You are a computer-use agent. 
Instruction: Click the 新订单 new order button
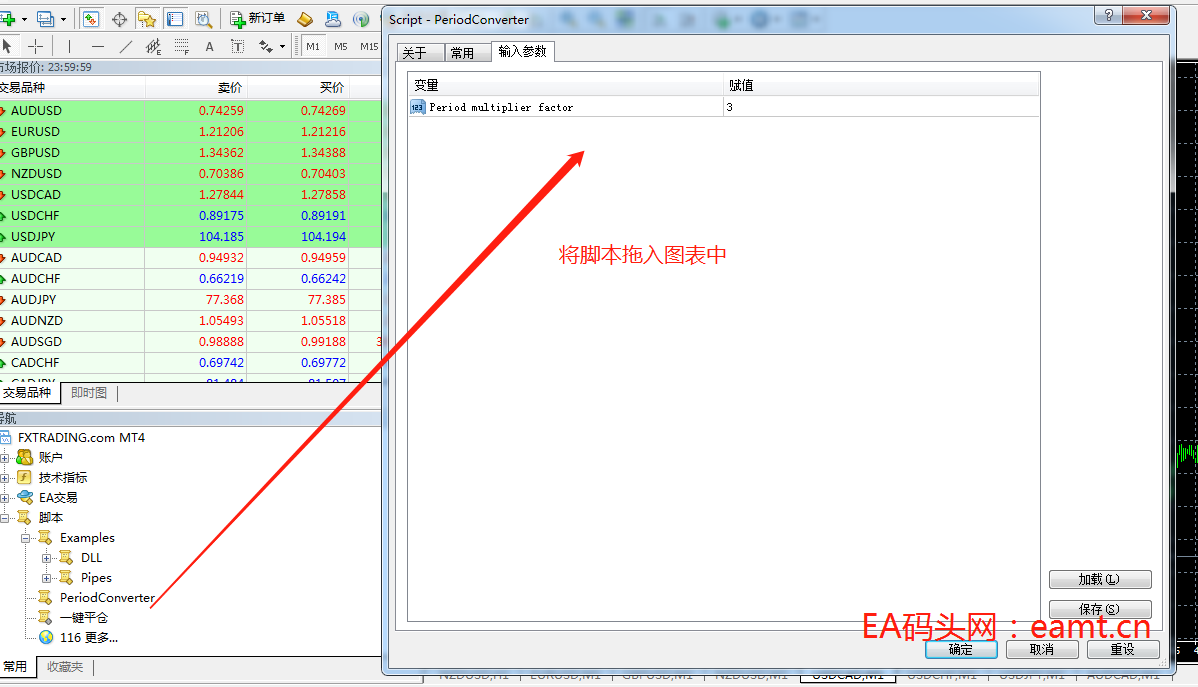point(257,18)
